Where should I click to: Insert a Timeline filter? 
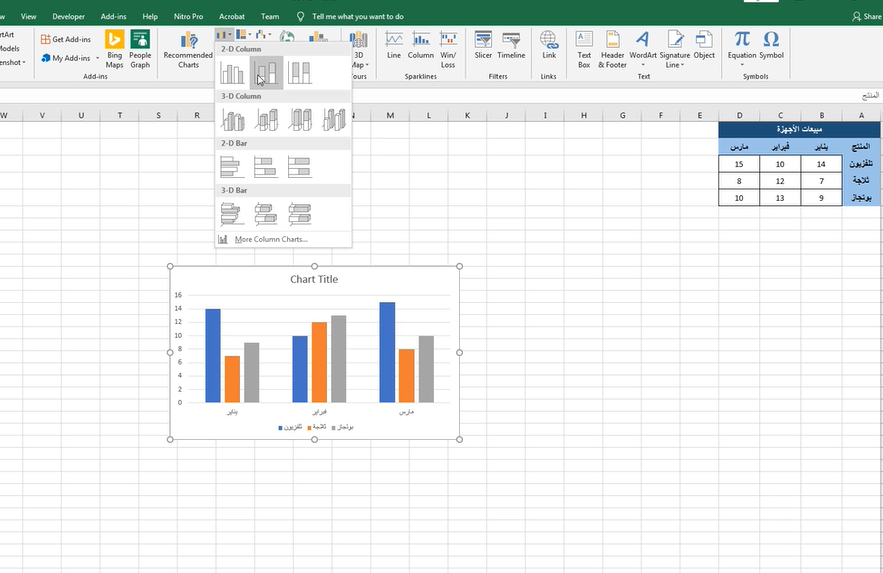511,45
